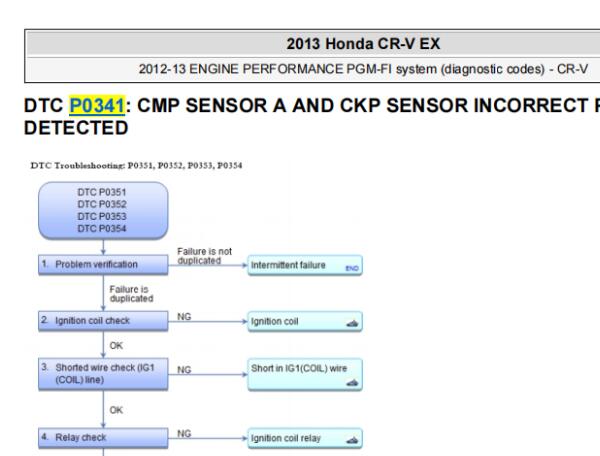Select step 2 Ignition coil check box

[x=103, y=321]
